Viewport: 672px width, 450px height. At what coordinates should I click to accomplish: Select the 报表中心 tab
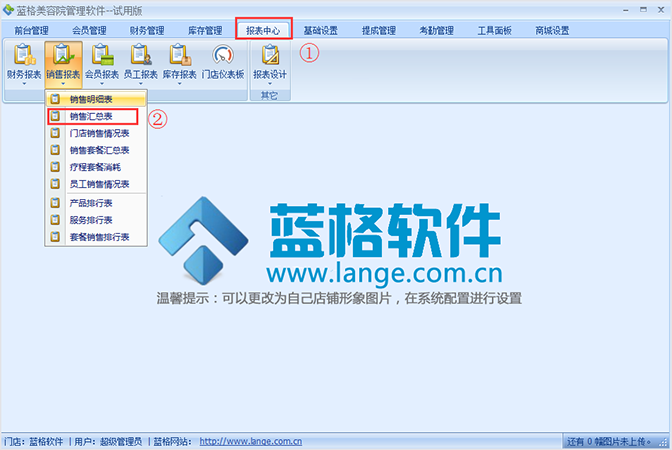pos(263,30)
